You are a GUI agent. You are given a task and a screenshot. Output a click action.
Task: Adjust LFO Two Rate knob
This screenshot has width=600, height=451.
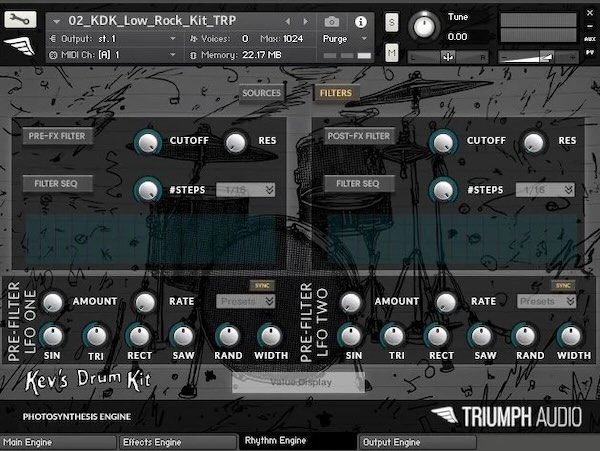point(446,302)
